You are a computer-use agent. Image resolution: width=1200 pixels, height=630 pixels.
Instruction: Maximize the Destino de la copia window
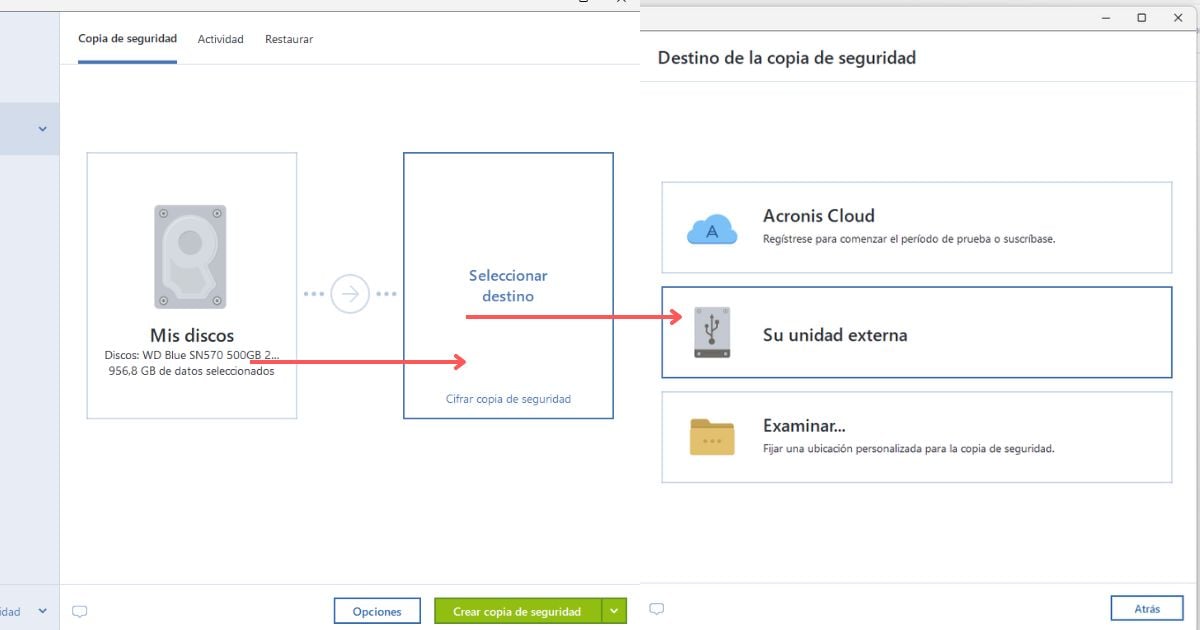[1142, 18]
